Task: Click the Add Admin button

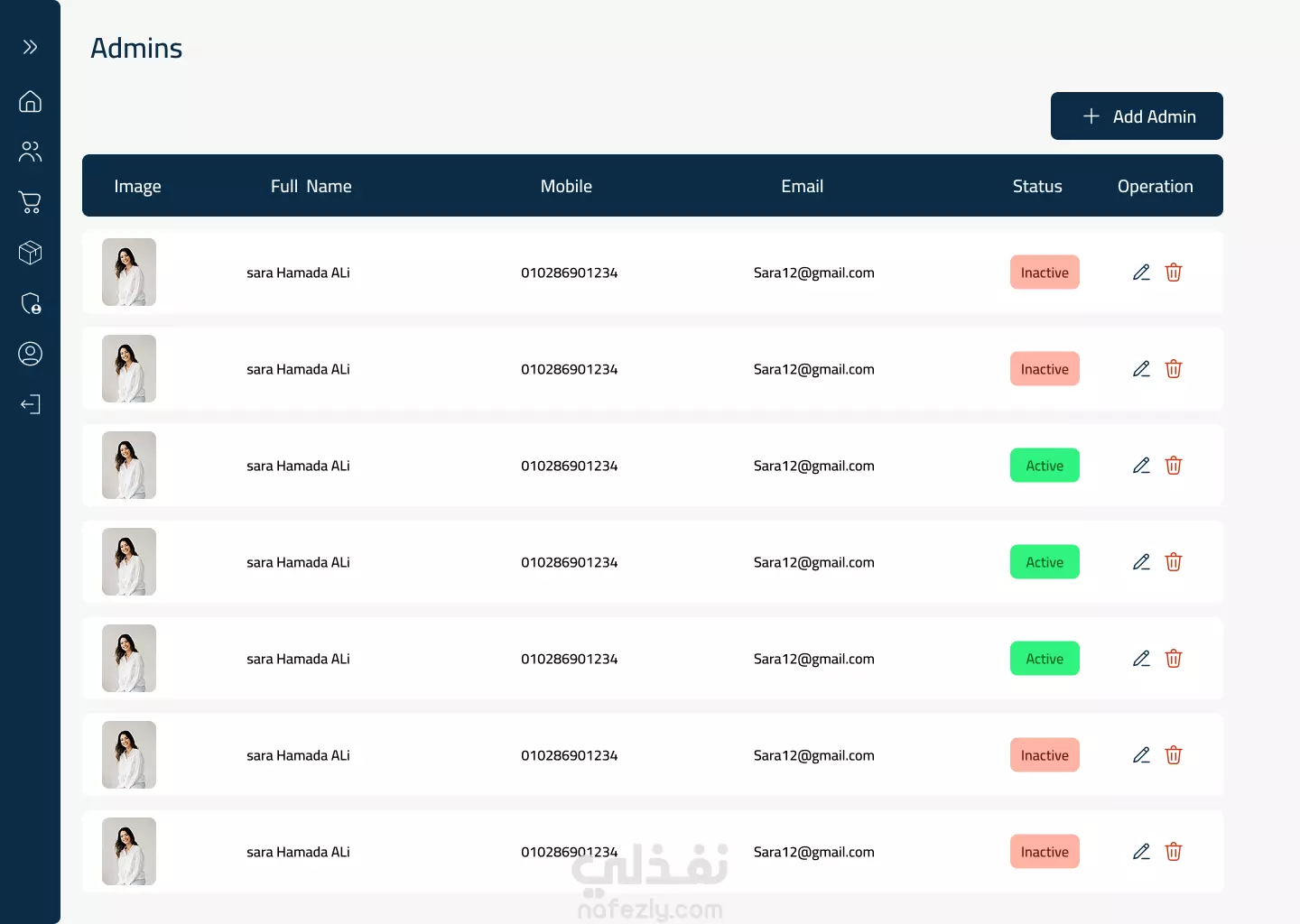Action: (1137, 116)
